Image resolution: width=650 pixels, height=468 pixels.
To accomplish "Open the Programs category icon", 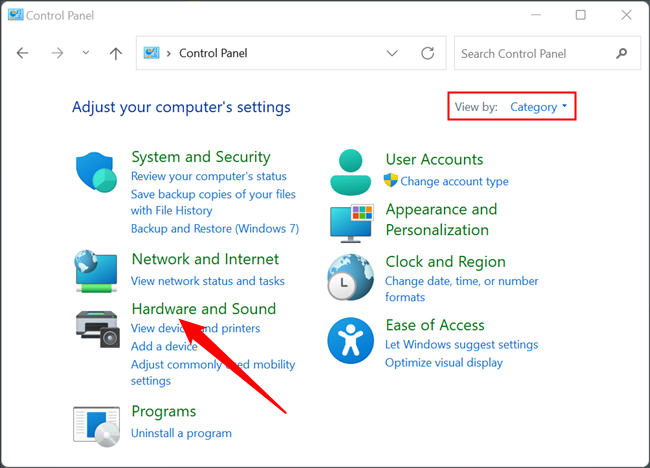I will click(x=96, y=424).
